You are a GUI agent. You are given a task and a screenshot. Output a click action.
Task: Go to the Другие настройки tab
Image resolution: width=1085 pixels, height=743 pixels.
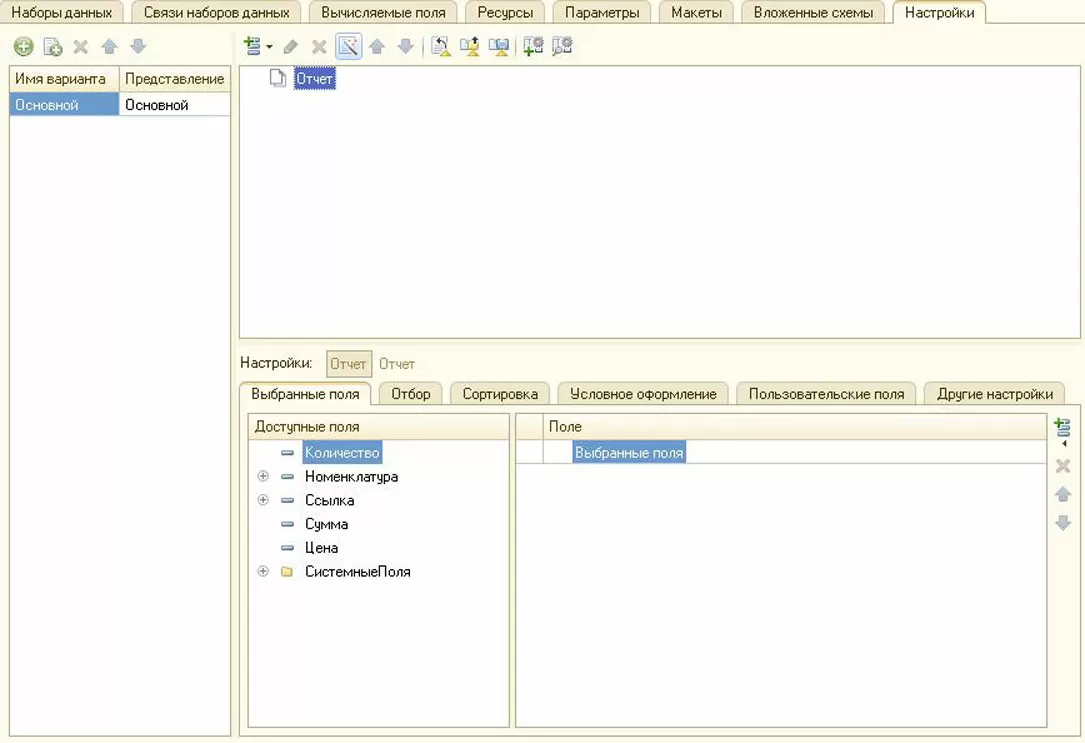pyautogui.click(x=994, y=394)
